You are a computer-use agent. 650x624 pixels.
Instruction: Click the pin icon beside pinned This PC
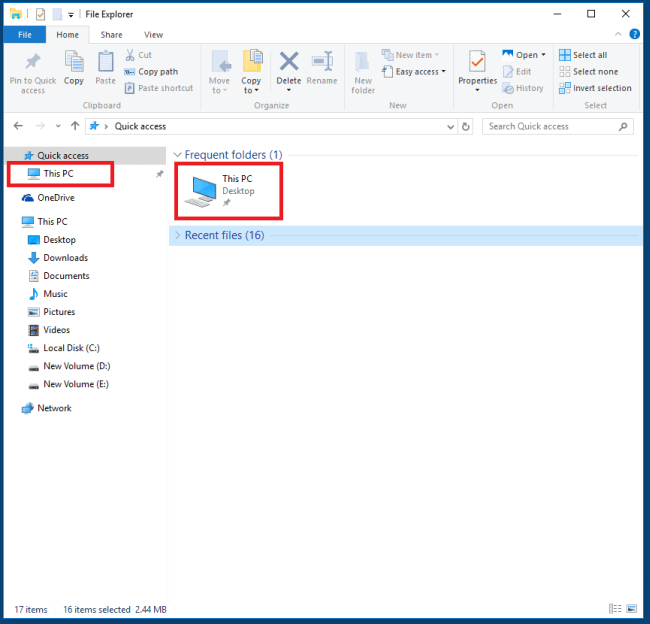[x=159, y=174]
